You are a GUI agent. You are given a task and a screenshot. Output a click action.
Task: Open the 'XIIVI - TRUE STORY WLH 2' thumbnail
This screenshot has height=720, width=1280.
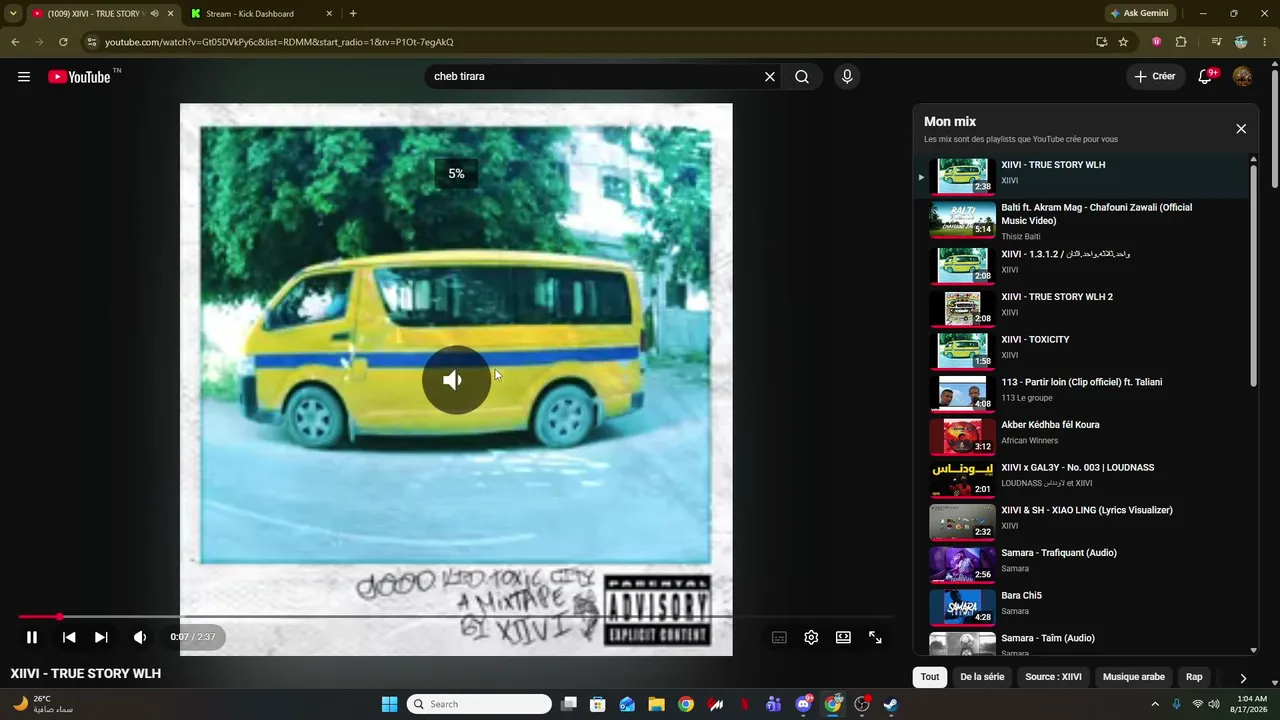tap(962, 307)
